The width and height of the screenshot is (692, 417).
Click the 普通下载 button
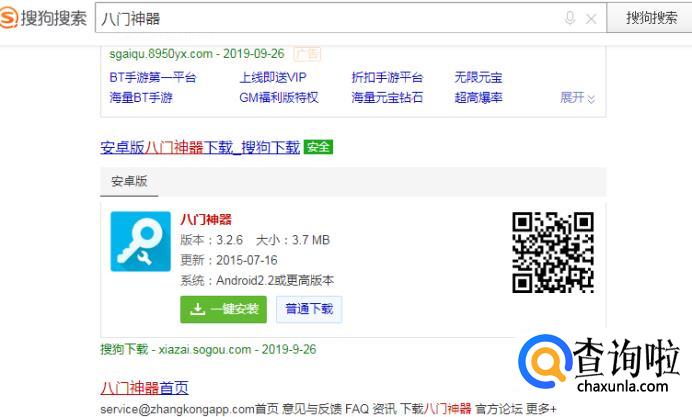click(x=309, y=309)
